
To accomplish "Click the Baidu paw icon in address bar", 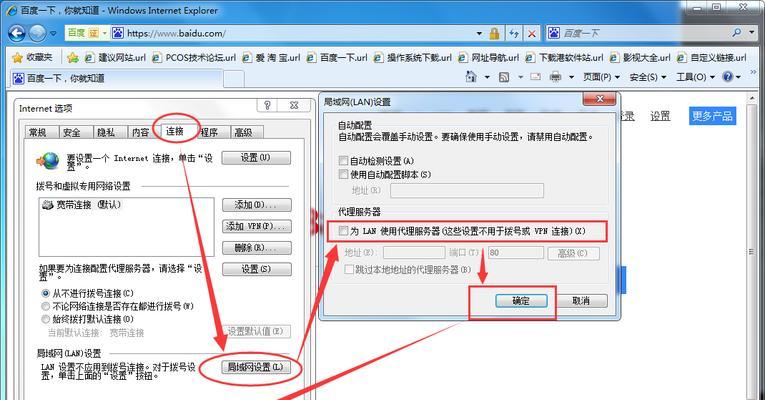I will point(118,33).
